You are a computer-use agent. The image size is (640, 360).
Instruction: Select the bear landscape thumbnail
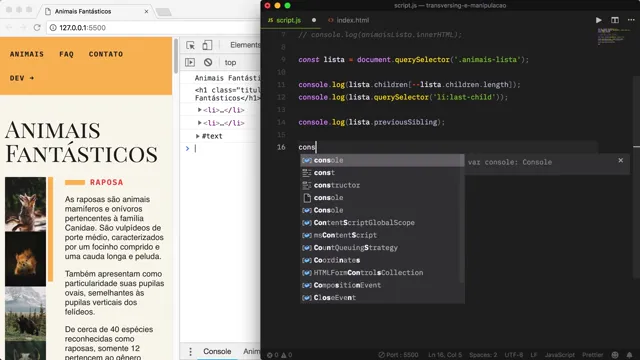point(25,313)
